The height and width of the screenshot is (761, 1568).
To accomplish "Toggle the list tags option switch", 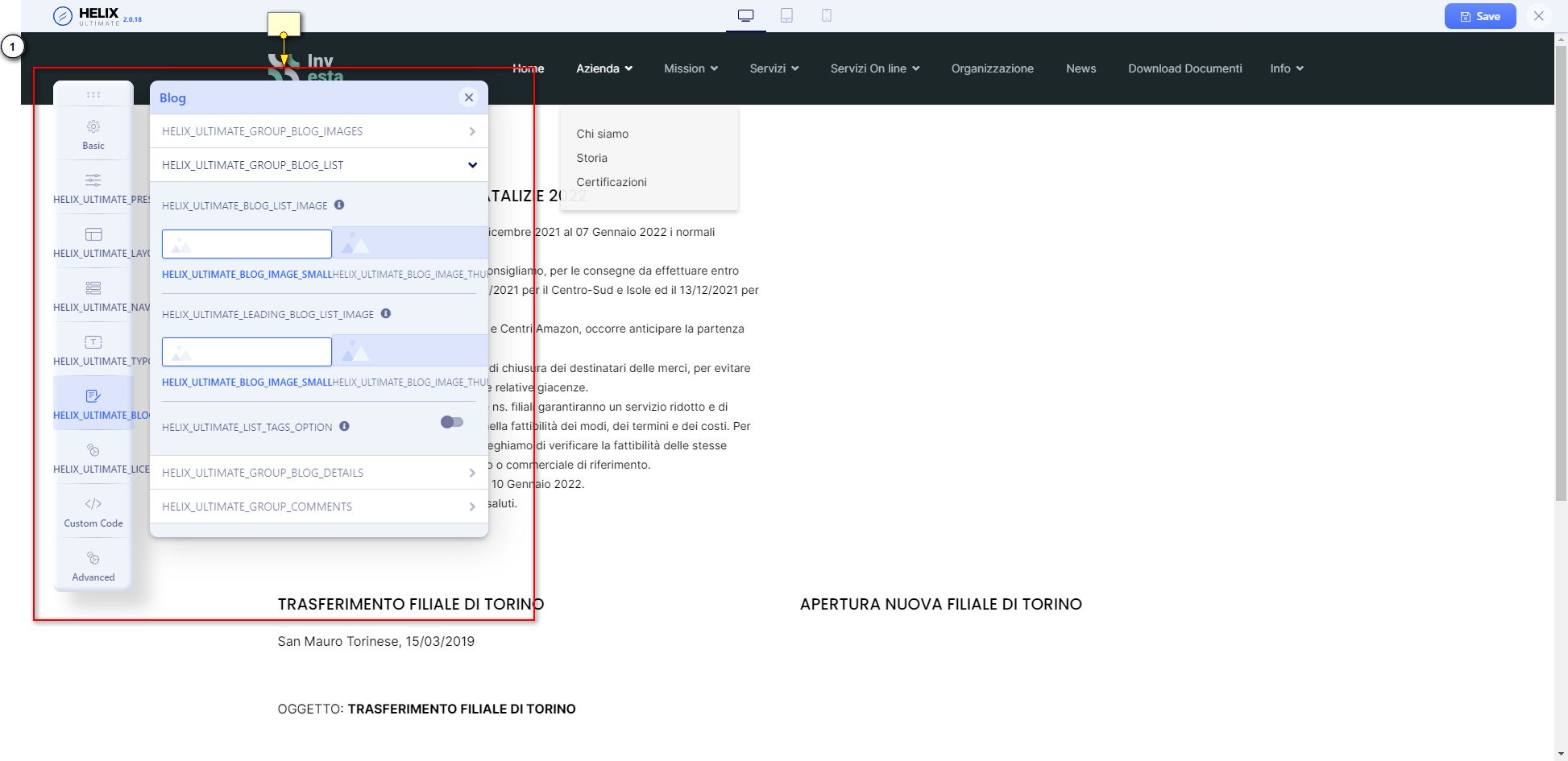I will 452,422.
